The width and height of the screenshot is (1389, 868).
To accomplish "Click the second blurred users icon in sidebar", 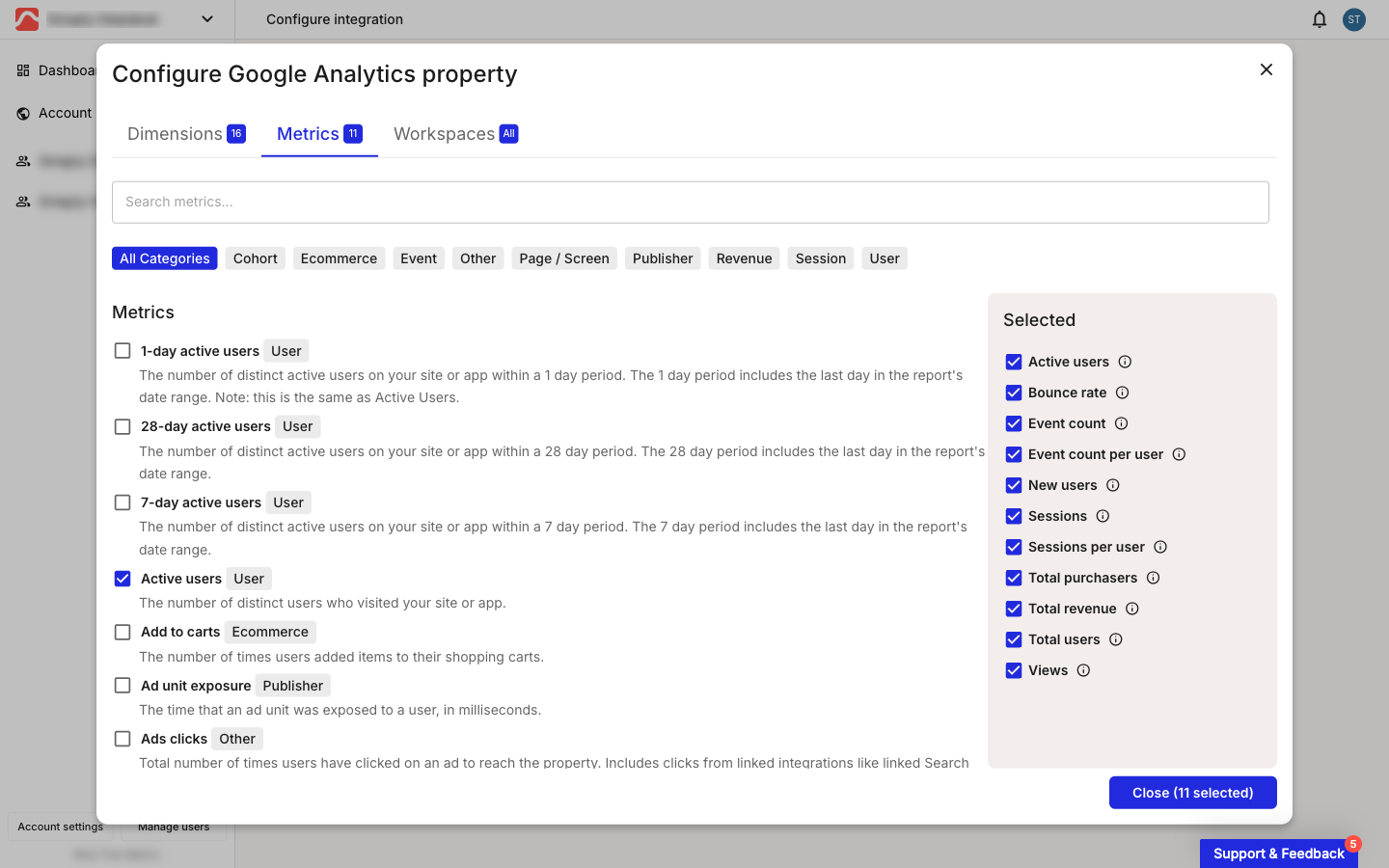I will coord(23,202).
